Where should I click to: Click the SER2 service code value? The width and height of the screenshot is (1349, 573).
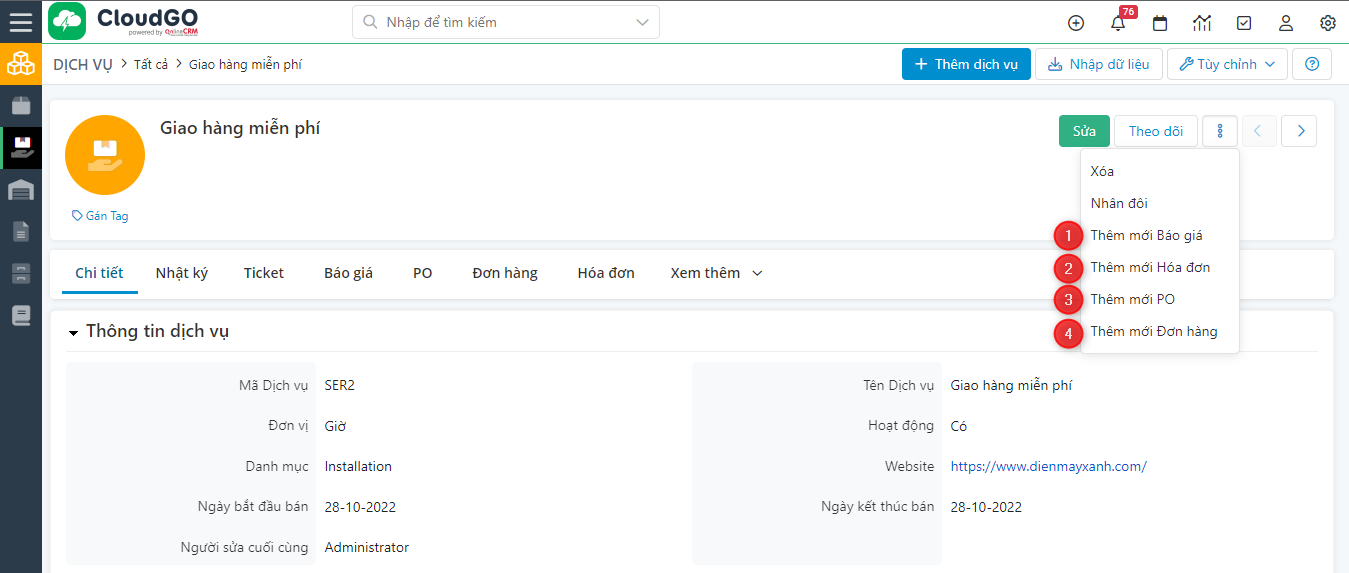[x=340, y=385]
